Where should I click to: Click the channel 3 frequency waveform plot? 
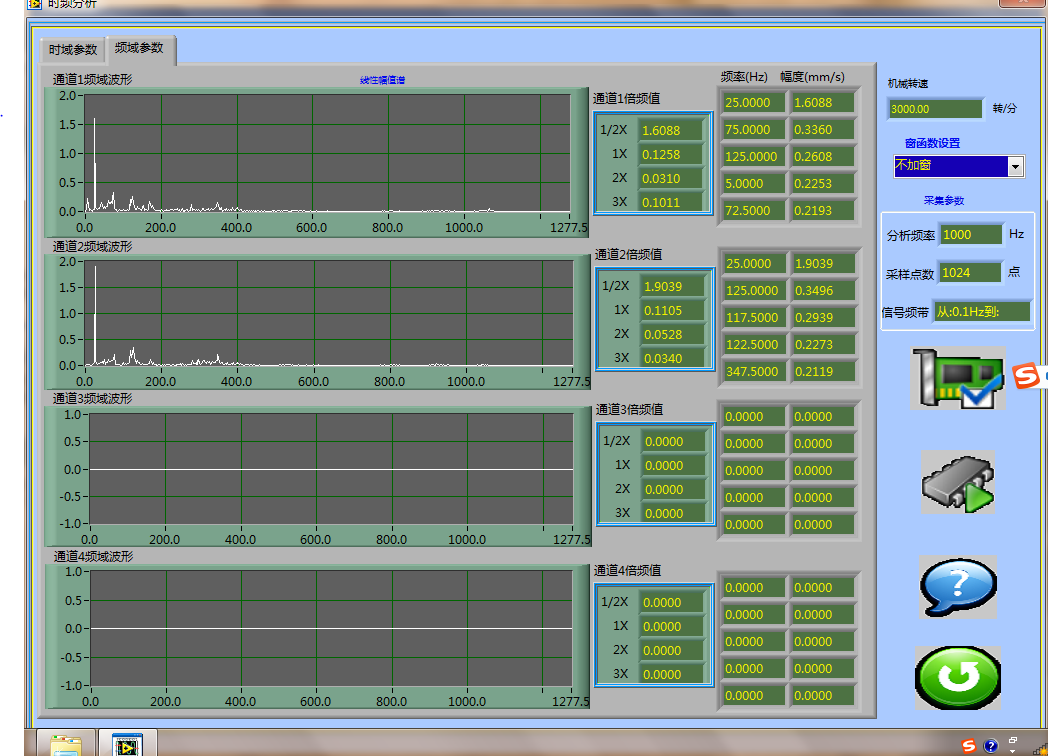pyautogui.click(x=330, y=469)
